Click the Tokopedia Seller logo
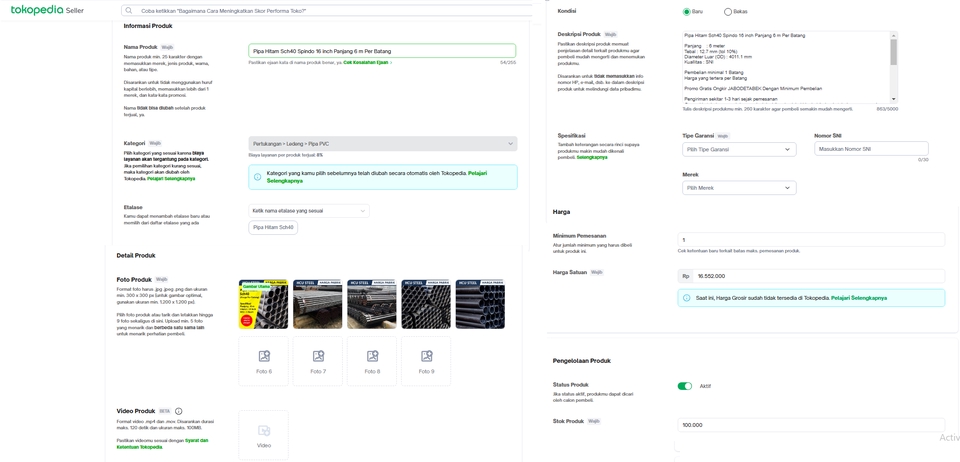 (47, 10)
